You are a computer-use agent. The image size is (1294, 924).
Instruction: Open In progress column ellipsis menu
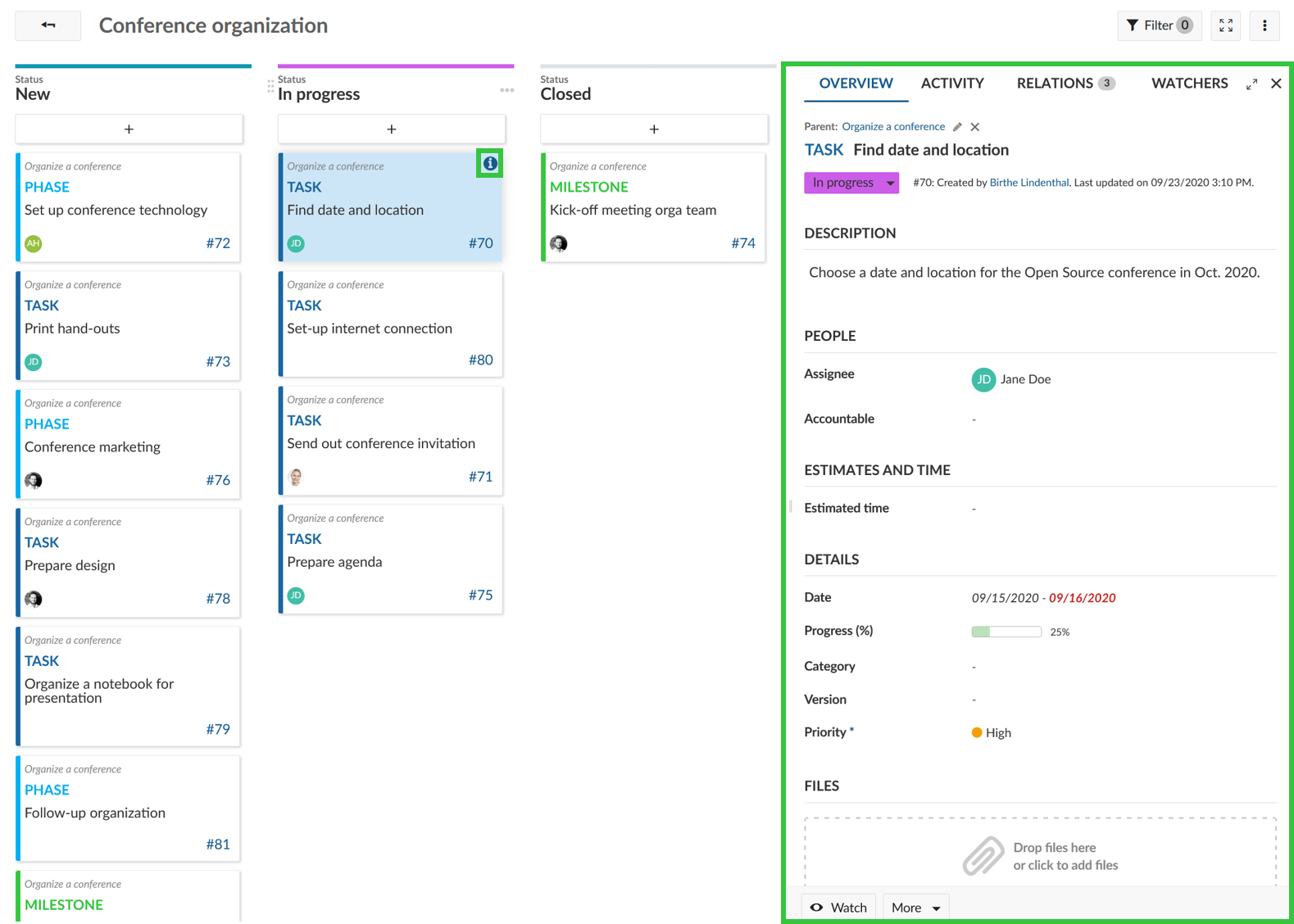pos(506,91)
